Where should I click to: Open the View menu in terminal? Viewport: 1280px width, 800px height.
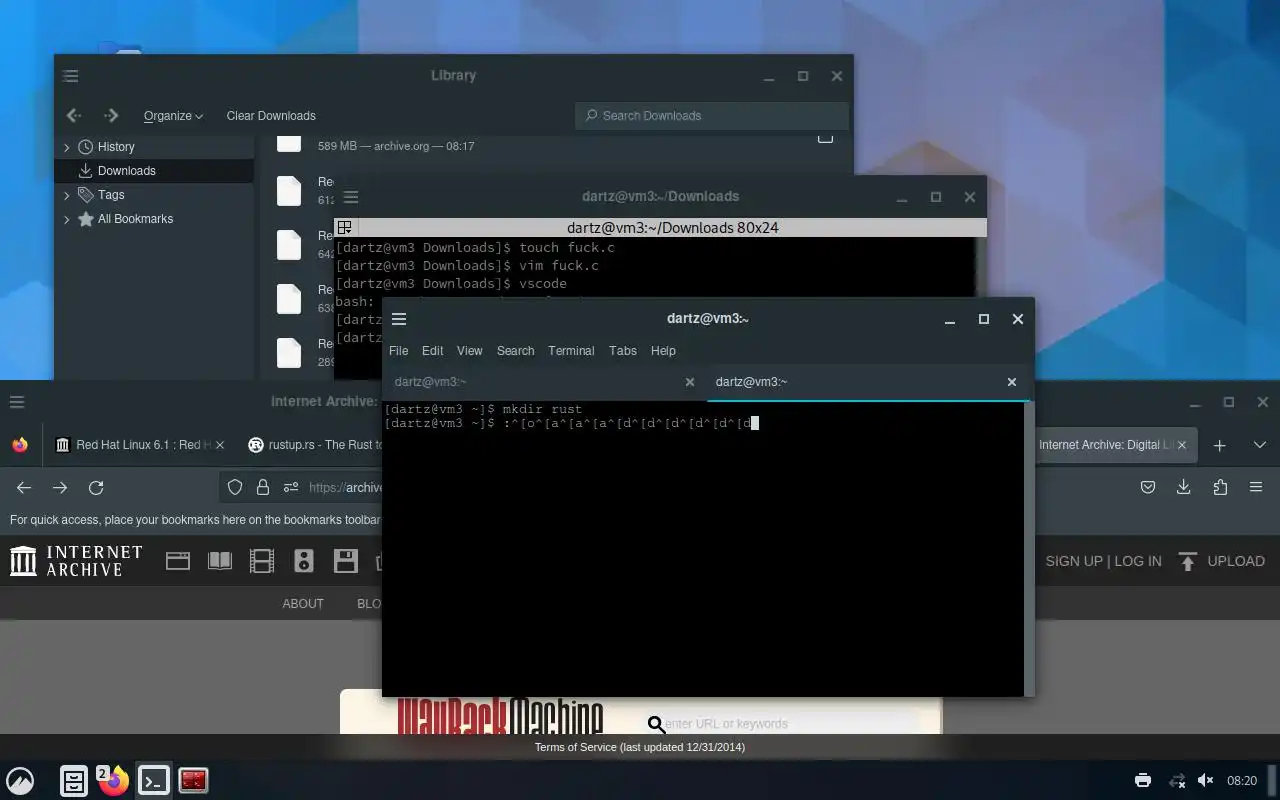tap(469, 351)
